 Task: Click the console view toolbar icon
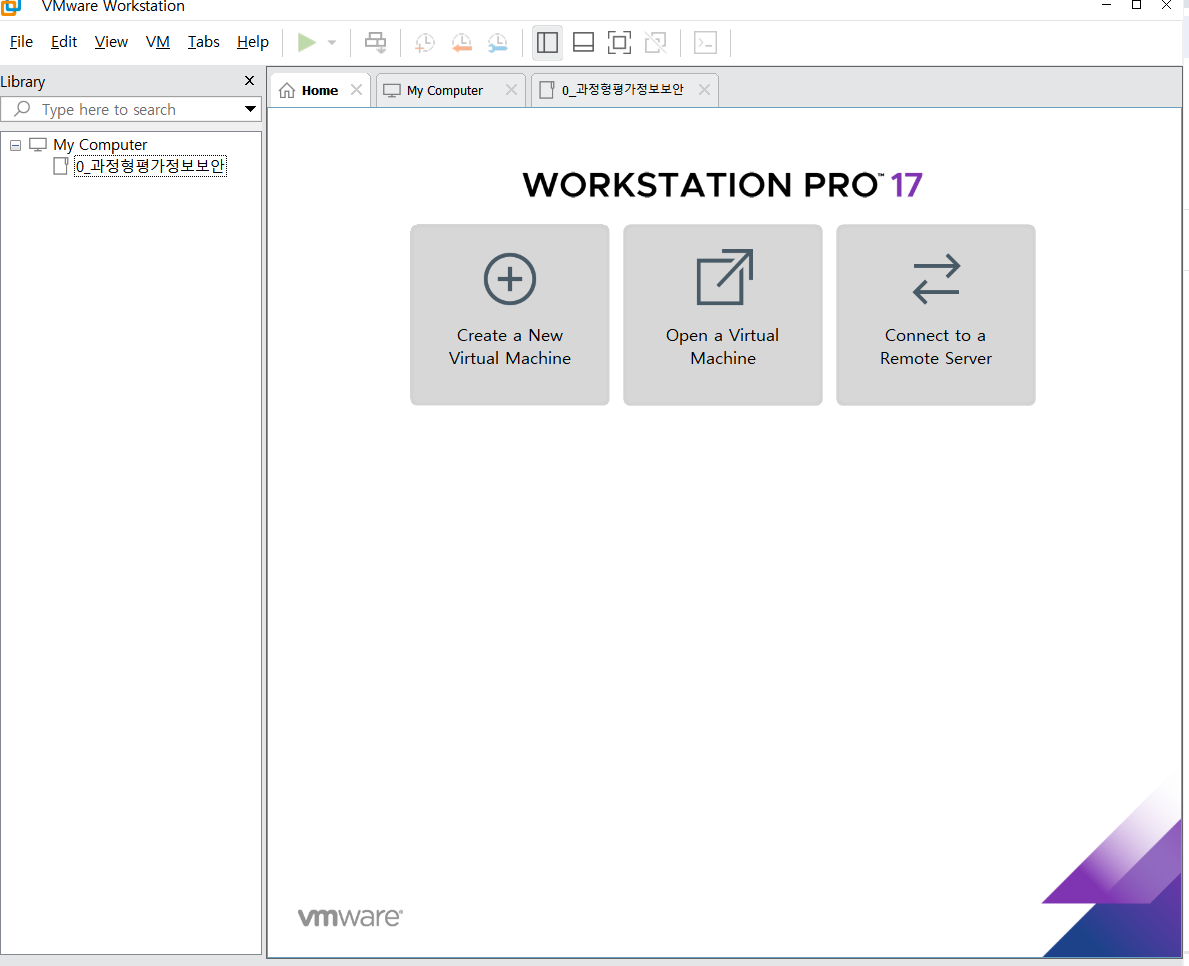pos(705,42)
